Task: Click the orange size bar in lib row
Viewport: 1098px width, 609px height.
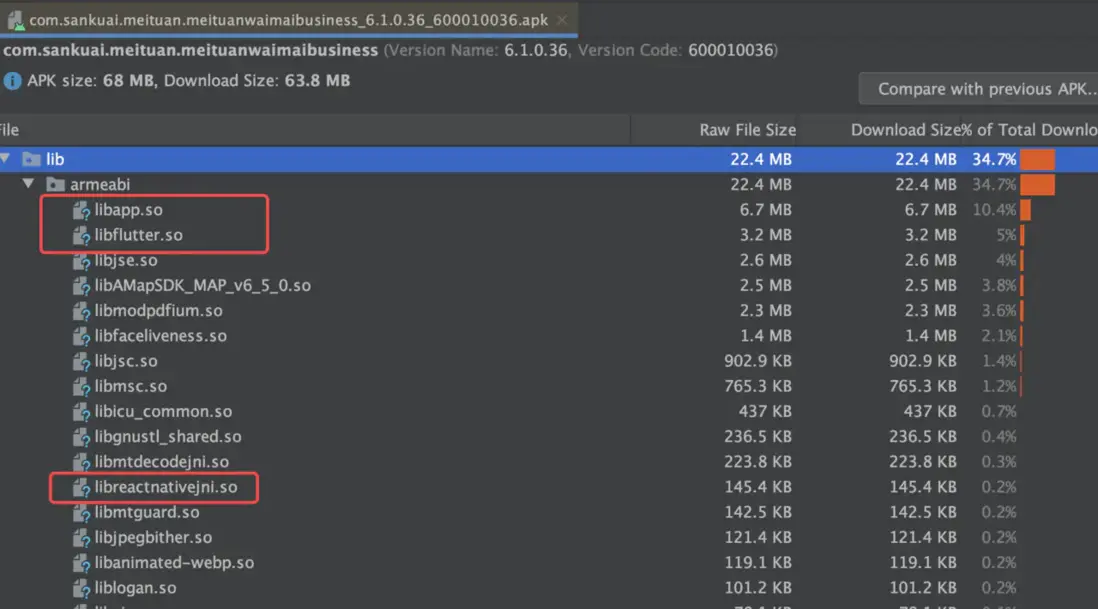Action: [1038, 160]
